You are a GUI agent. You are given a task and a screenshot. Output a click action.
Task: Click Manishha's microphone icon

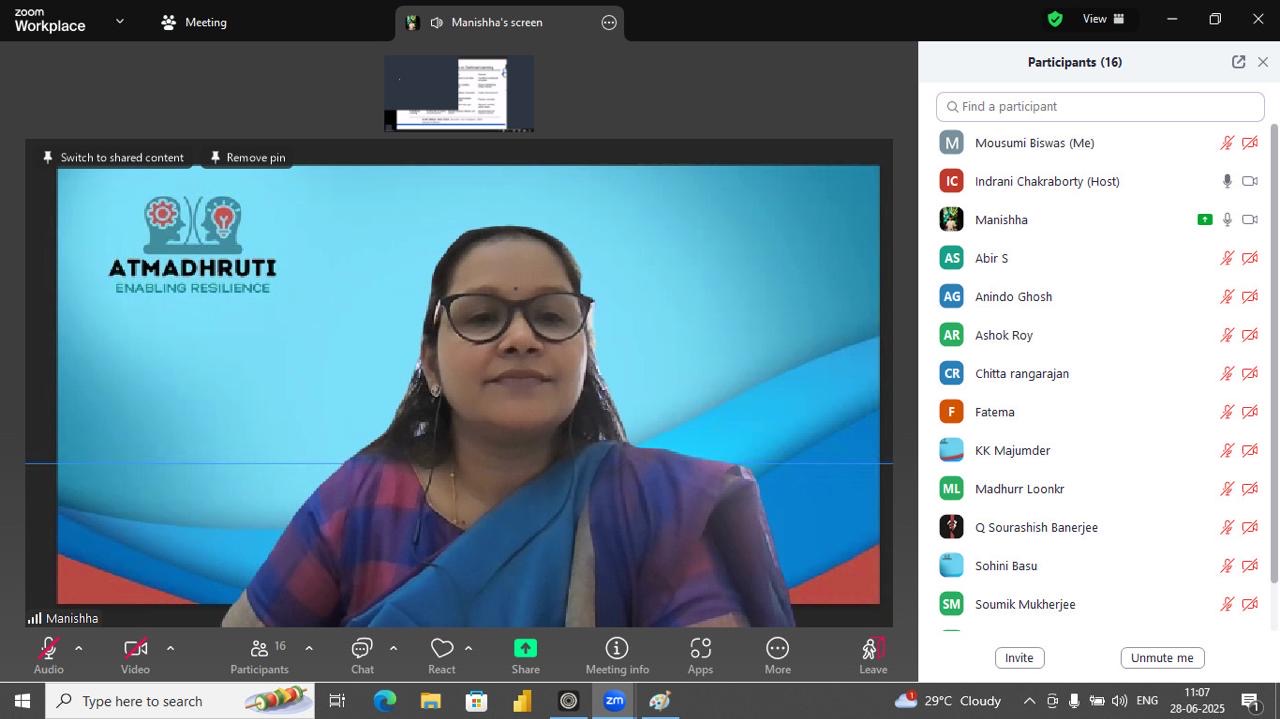1227,220
